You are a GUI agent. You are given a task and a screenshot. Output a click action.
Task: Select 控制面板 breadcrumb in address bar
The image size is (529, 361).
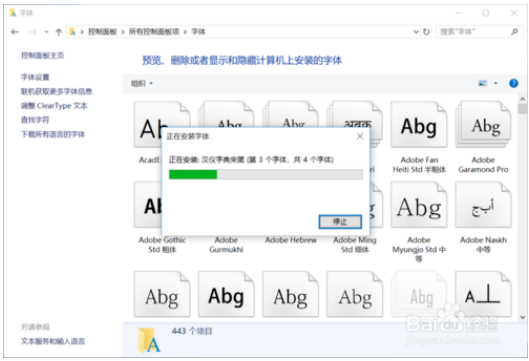tap(102, 32)
